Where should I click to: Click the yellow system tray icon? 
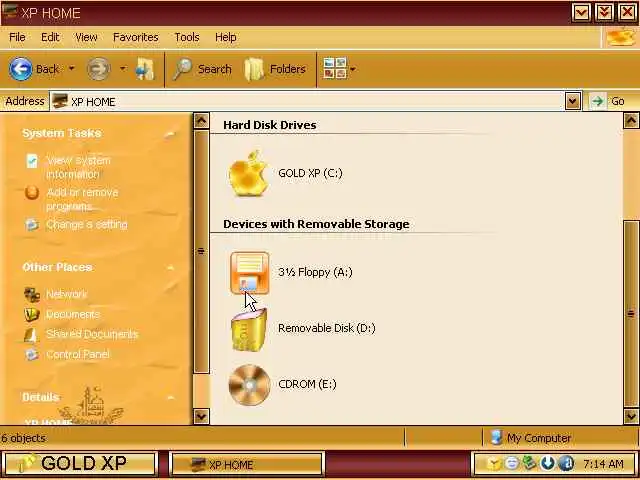click(x=494, y=464)
